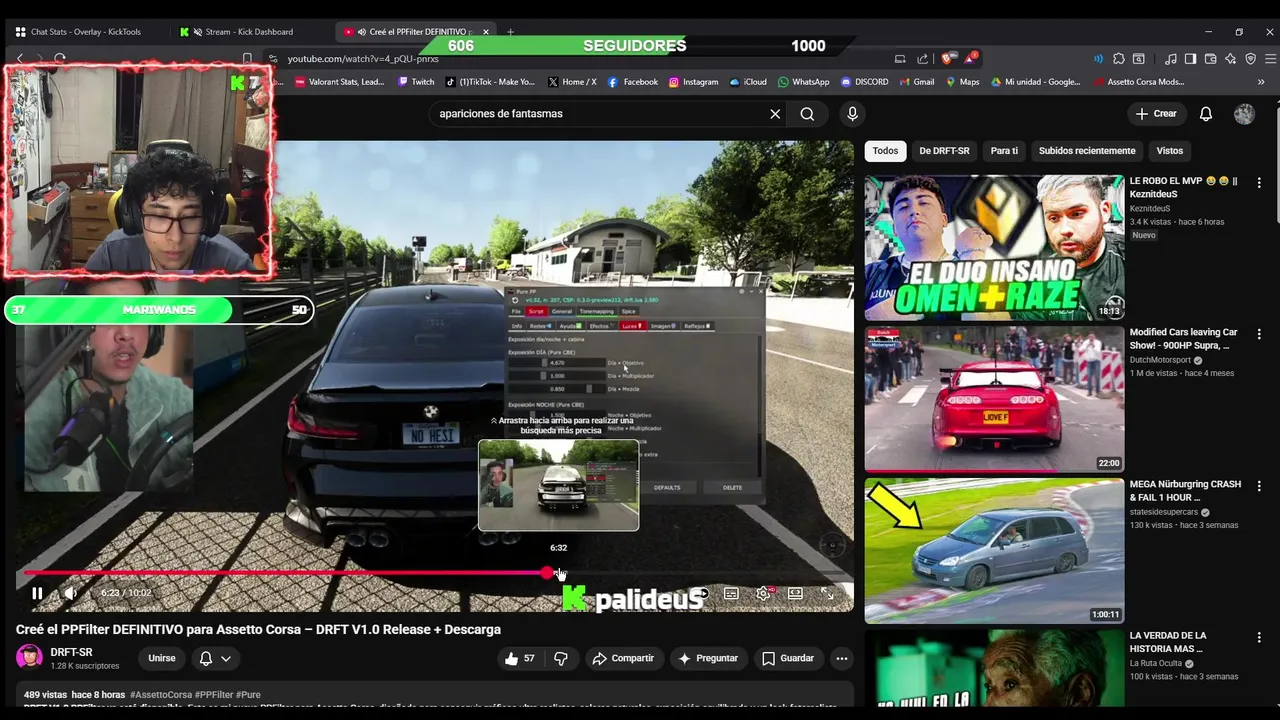Image resolution: width=1280 pixels, height=720 pixels.
Task: Open MEGA Nürburgring CRASH video thumbnail
Action: coord(994,550)
